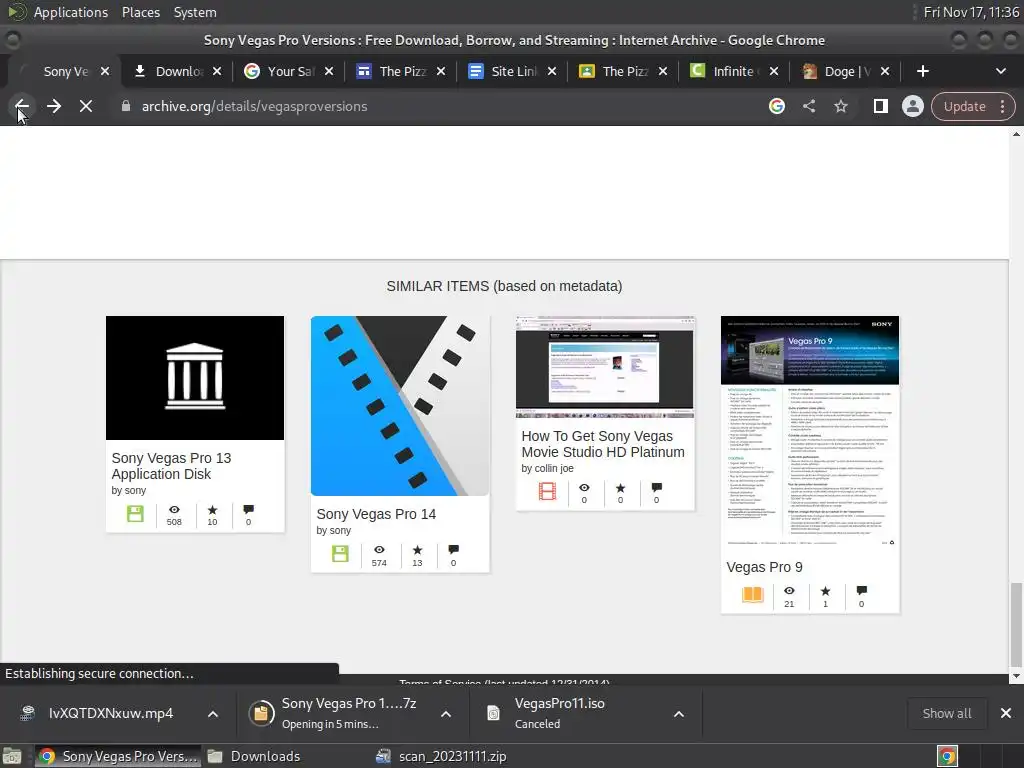The width and height of the screenshot is (1024, 768).
Task: Close the Infinite tab
Action: [774, 71]
